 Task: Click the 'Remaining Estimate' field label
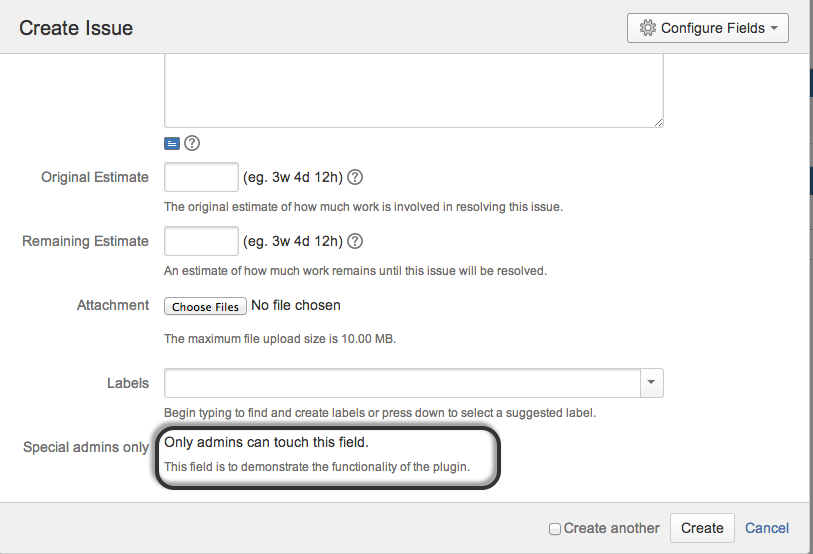point(85,241)
